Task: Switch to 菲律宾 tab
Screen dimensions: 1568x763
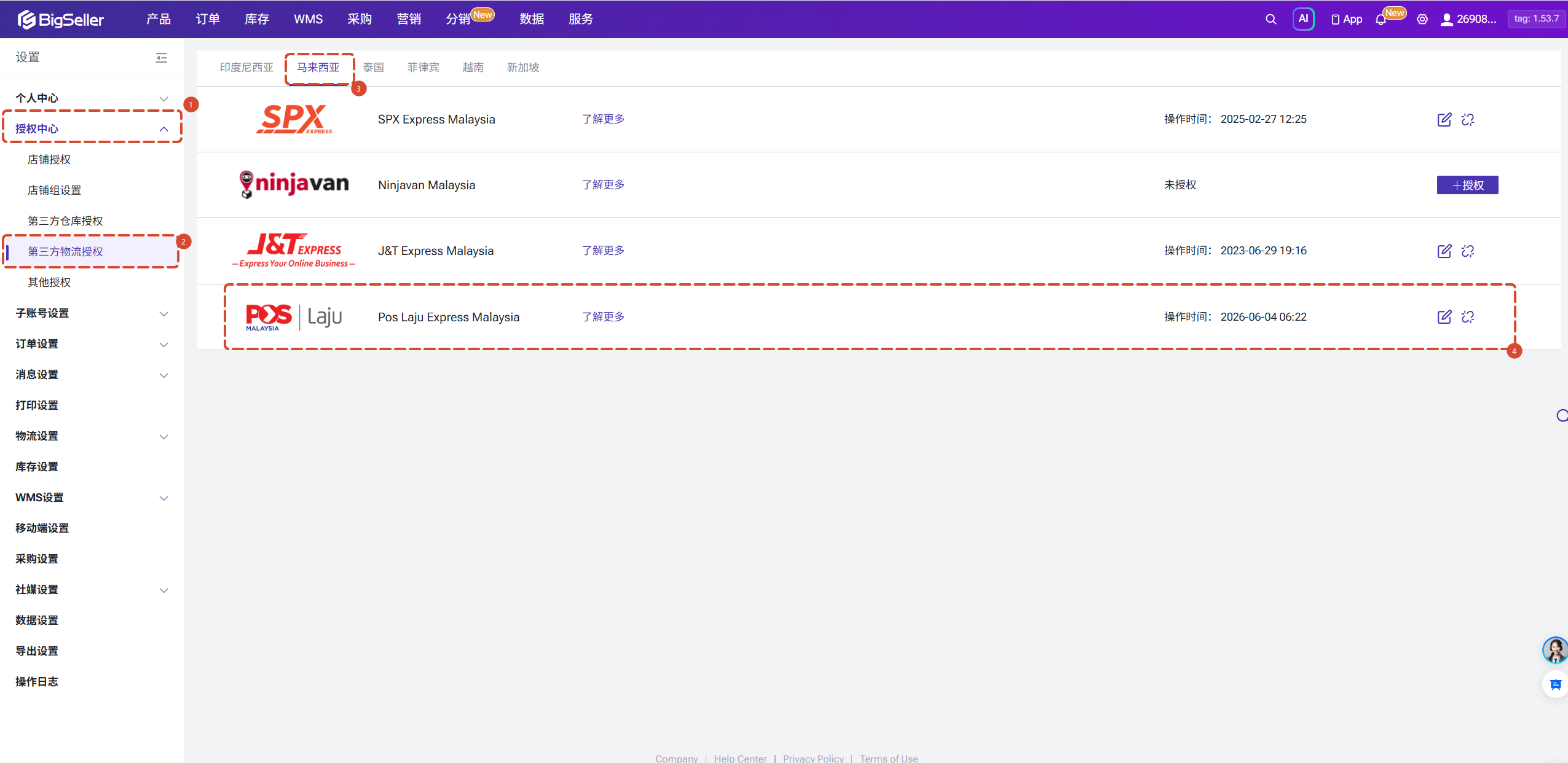Action: (x=423, y=68)
